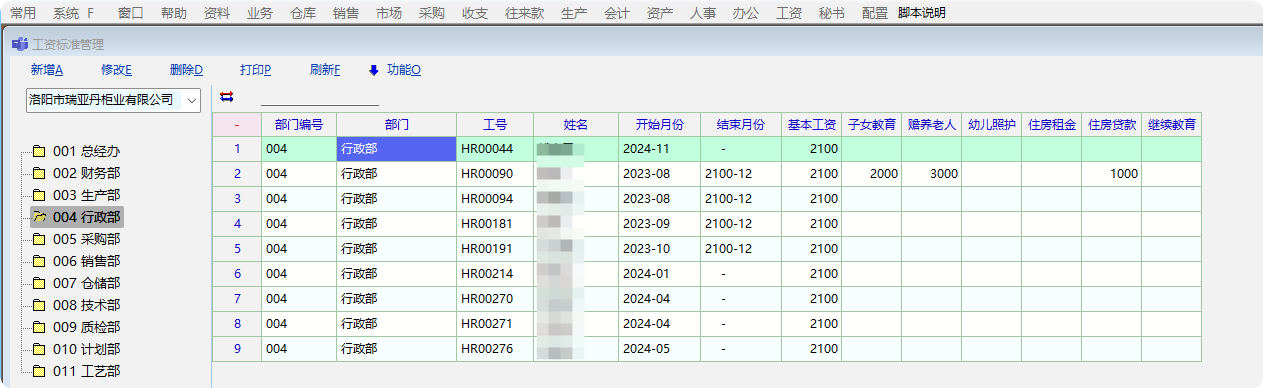Click the folder icon for 009 质检部

40,327
